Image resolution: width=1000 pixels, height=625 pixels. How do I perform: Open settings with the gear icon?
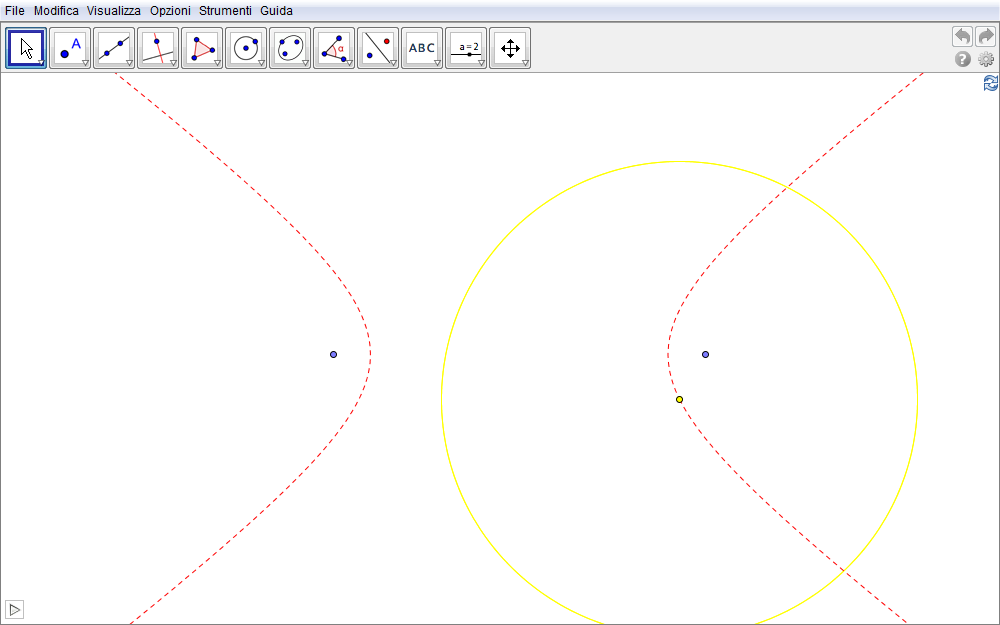pyautogui.click(x=986, y=60)
